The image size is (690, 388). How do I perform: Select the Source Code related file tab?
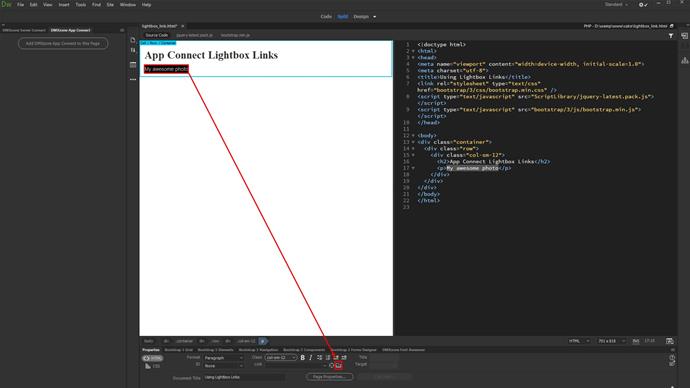click(157, 35)
